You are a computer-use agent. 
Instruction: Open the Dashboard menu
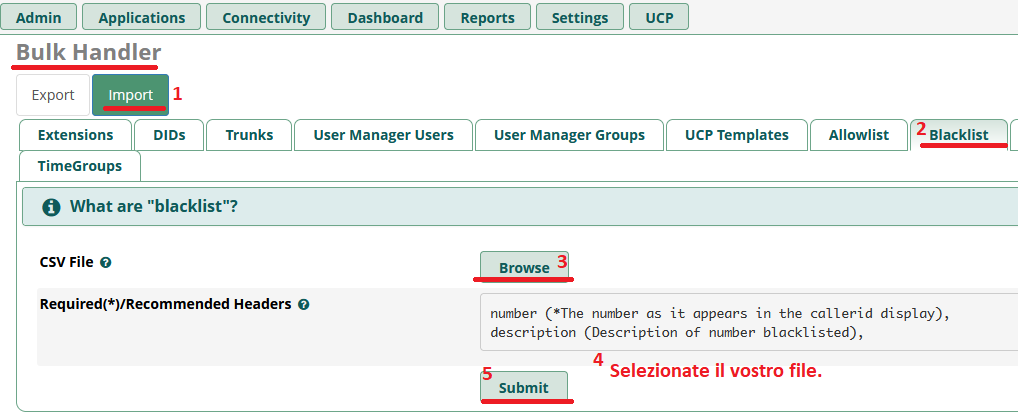[385, 18]
